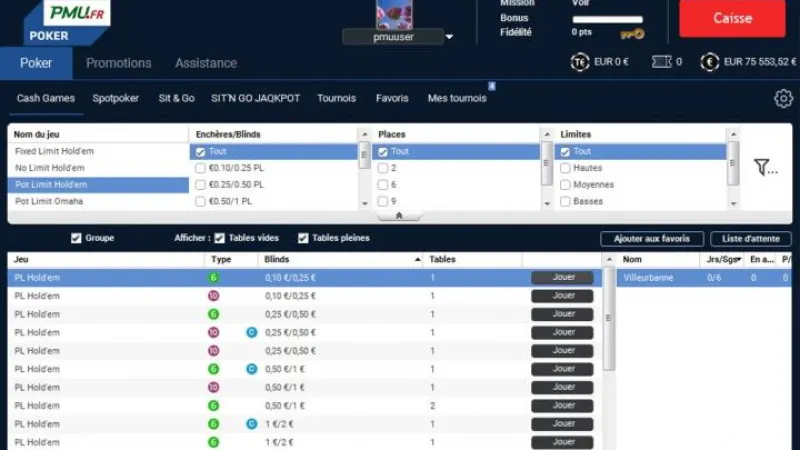Click the pmuuser avatar image
The height and width of the screenshot is (450, 800).
tap(394, 14)
